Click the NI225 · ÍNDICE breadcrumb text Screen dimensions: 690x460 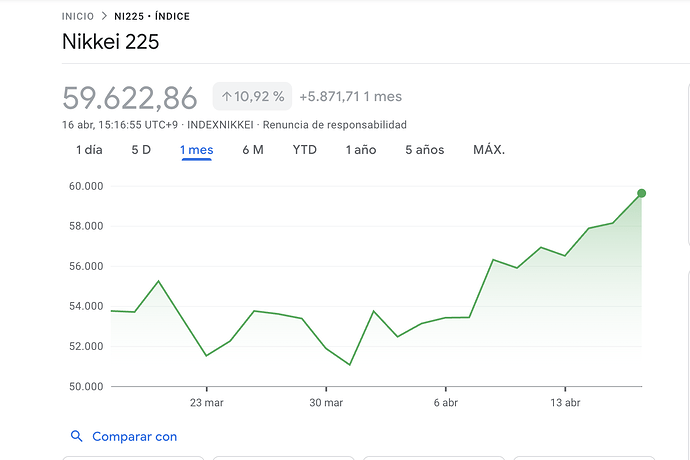coord(152,16)
